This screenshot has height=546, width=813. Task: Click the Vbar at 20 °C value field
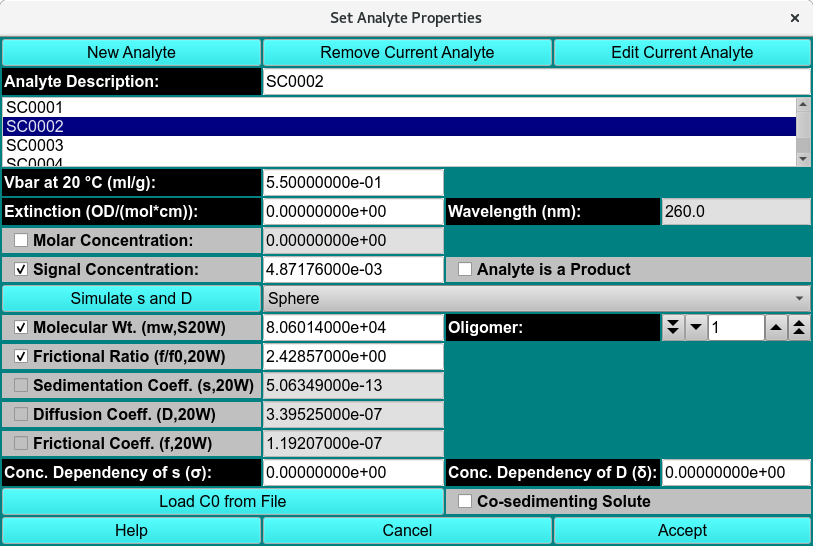pos(352,183)
